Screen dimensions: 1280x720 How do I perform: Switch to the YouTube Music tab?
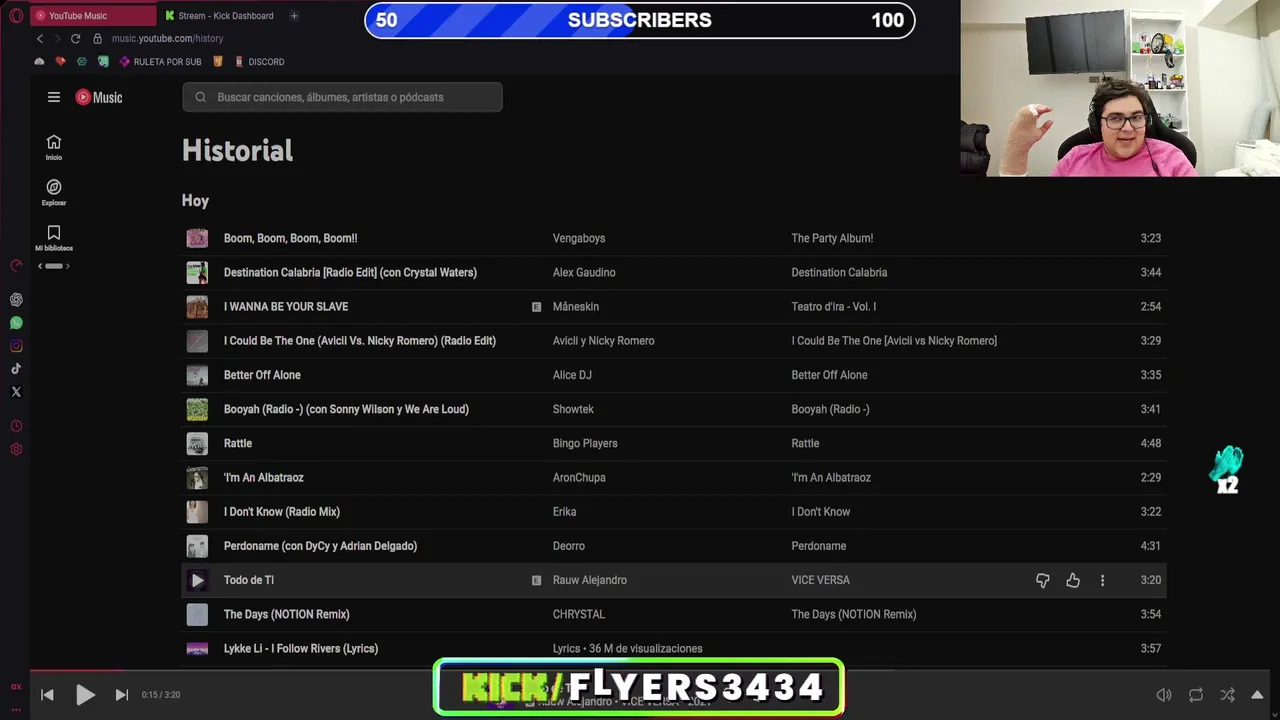pyautogui.click(x=93, y=16)
